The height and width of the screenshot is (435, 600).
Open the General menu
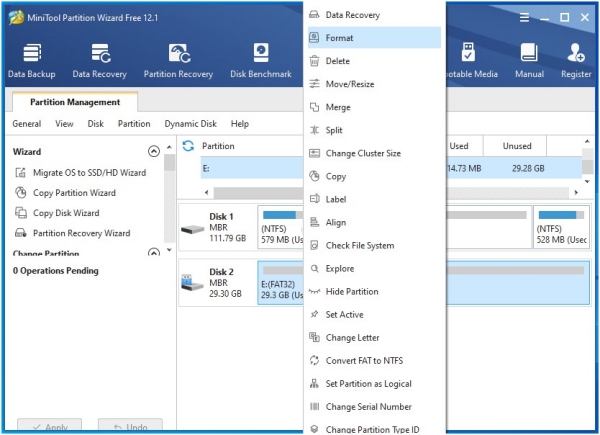(27, 124)
